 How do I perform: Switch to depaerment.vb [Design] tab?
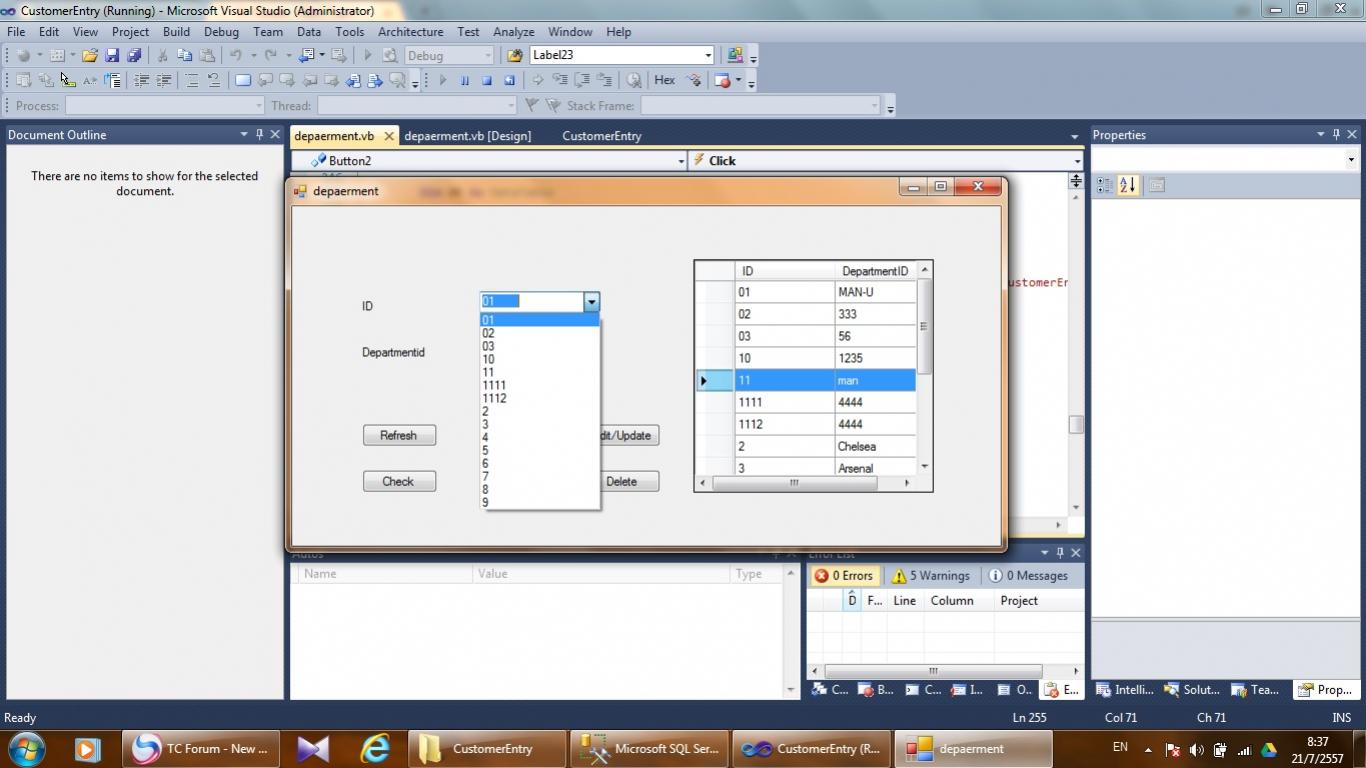tap(468, 136)
